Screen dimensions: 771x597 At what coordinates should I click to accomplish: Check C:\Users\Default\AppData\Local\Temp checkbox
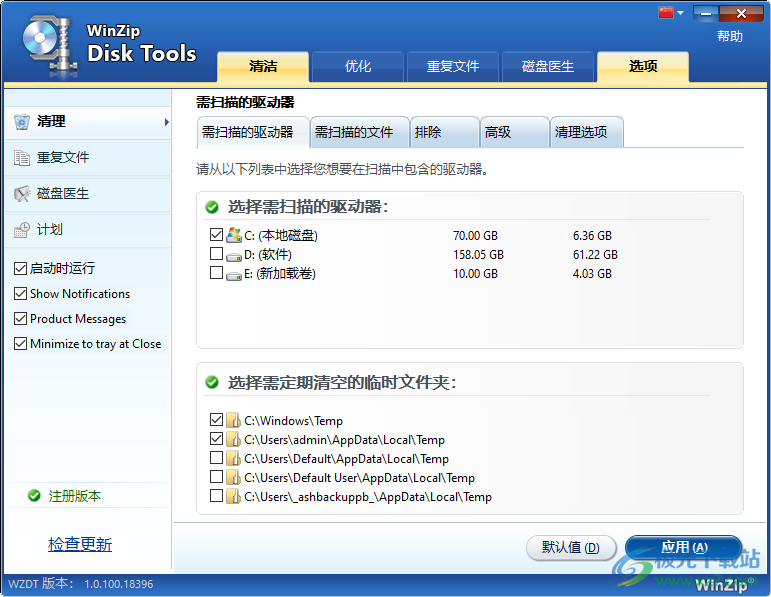216,457
